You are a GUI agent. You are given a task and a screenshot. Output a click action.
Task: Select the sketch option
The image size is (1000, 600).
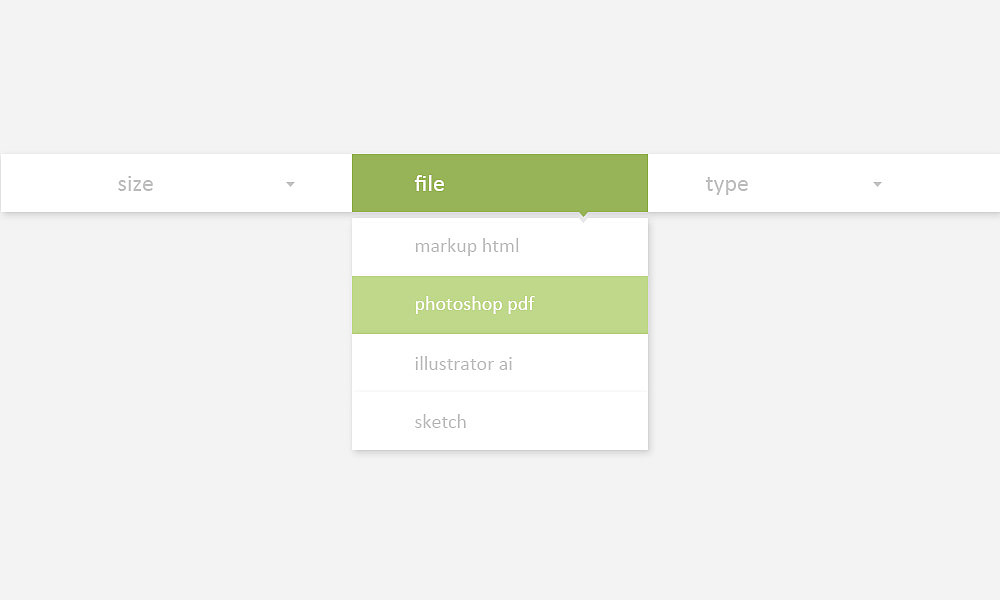[x=500, y=421]
